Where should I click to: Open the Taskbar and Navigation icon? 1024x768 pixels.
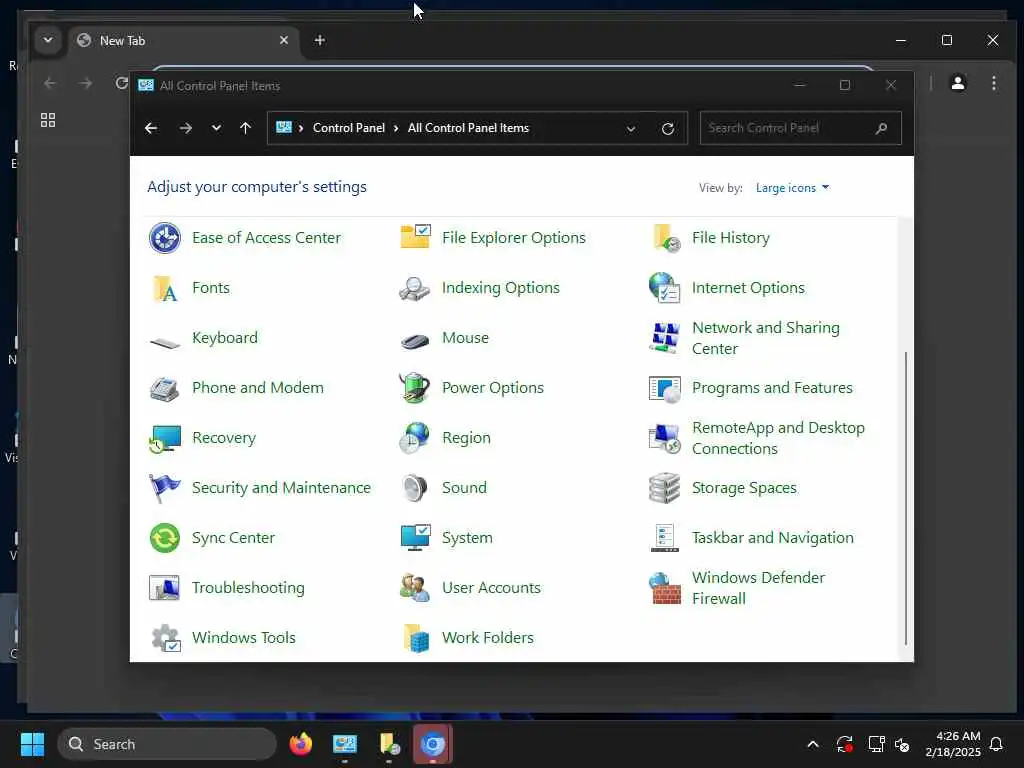point(665,538)
